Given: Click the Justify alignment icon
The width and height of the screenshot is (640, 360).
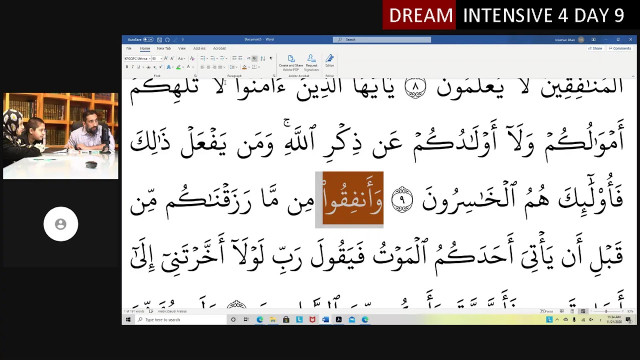Looking at the screenshot, I should [x=220, y=67].
